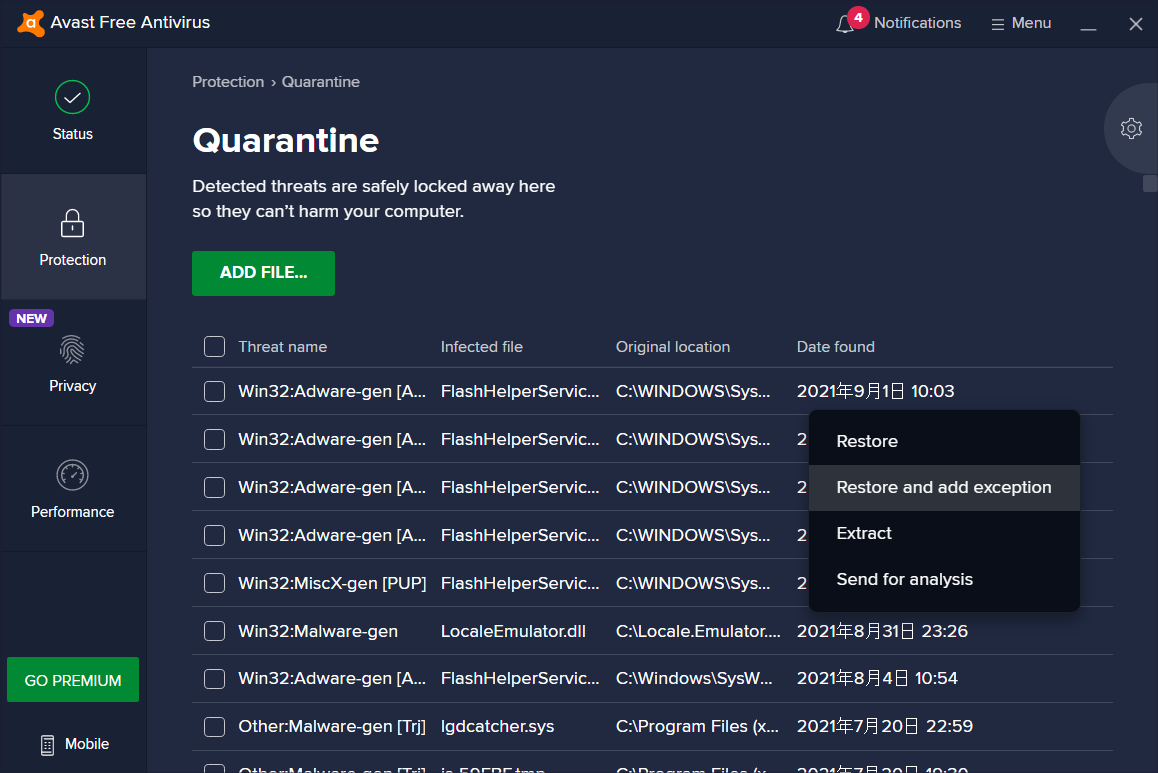
Task: Click the GO PREMIUM button
Action: [72, 680]
